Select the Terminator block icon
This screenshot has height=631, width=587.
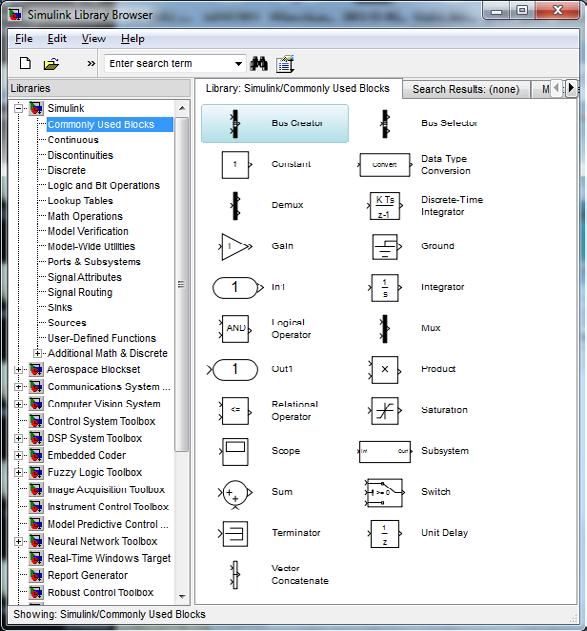(234, 534)
